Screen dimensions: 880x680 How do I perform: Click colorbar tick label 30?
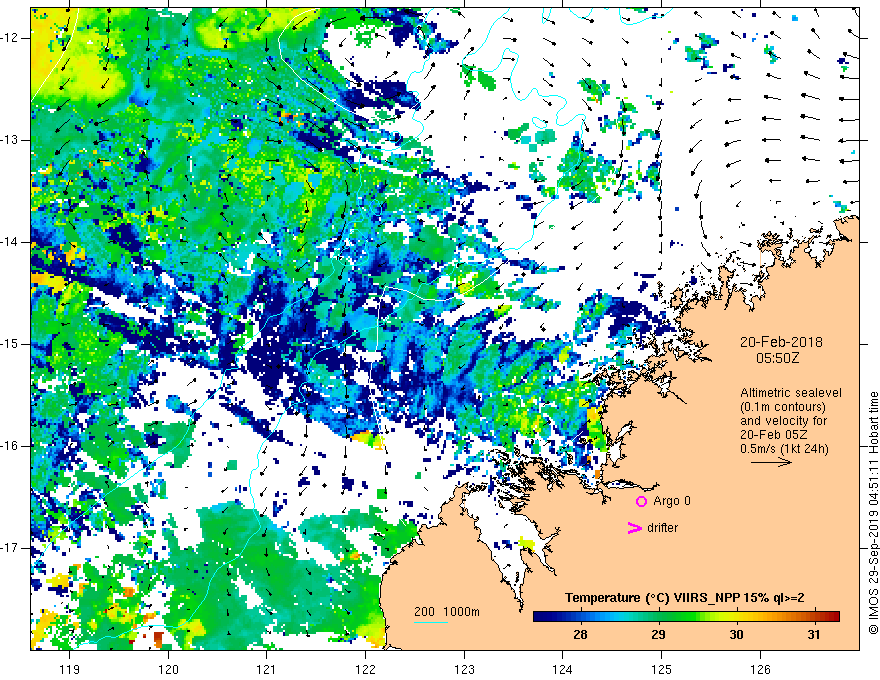click(x=736, y=635)
